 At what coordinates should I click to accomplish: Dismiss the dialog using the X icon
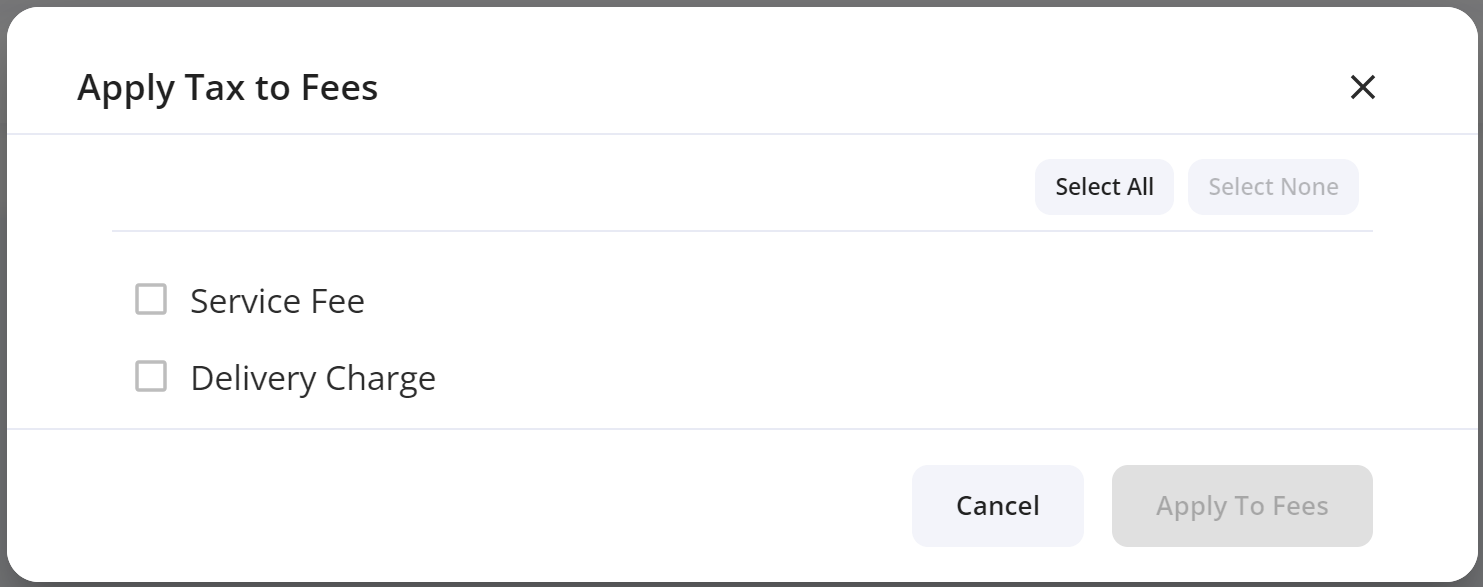tap(1362, 88)
